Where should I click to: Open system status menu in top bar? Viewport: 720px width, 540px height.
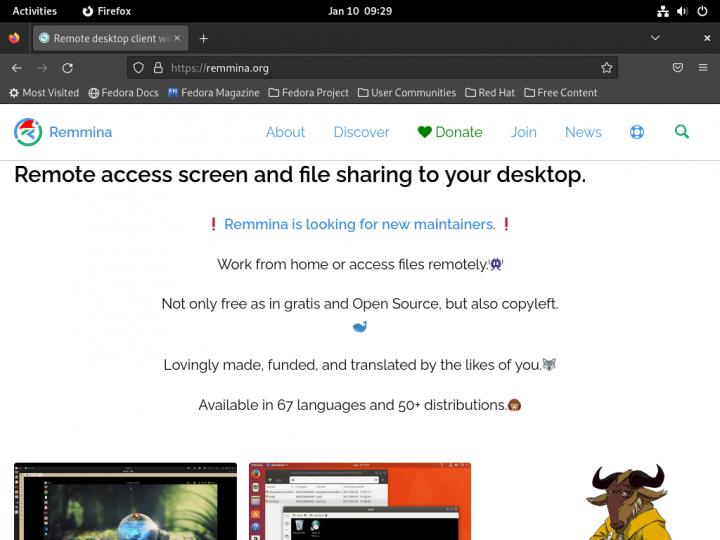tap(682, 11)
